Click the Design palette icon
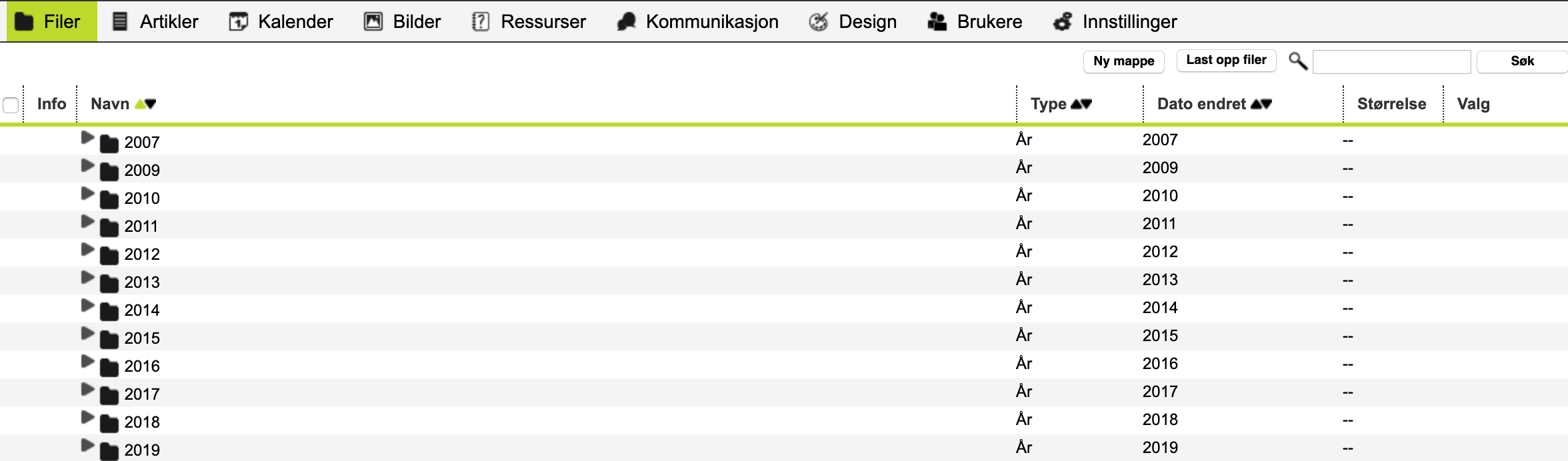This screenshot has width=1568, height=461. 819,21
